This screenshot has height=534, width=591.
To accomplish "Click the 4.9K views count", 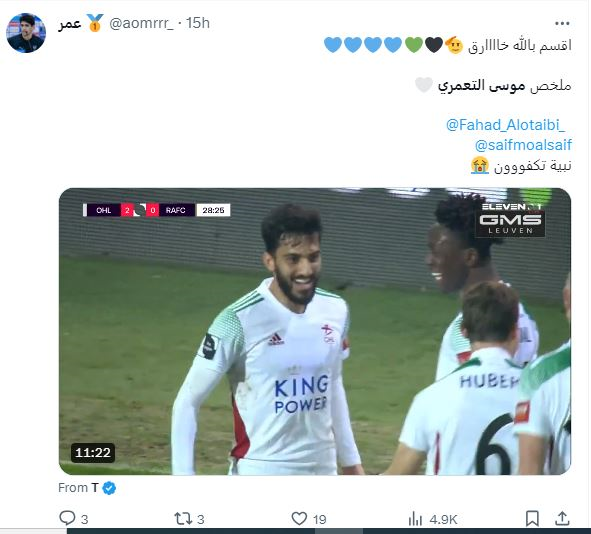I will coord(443,519).
